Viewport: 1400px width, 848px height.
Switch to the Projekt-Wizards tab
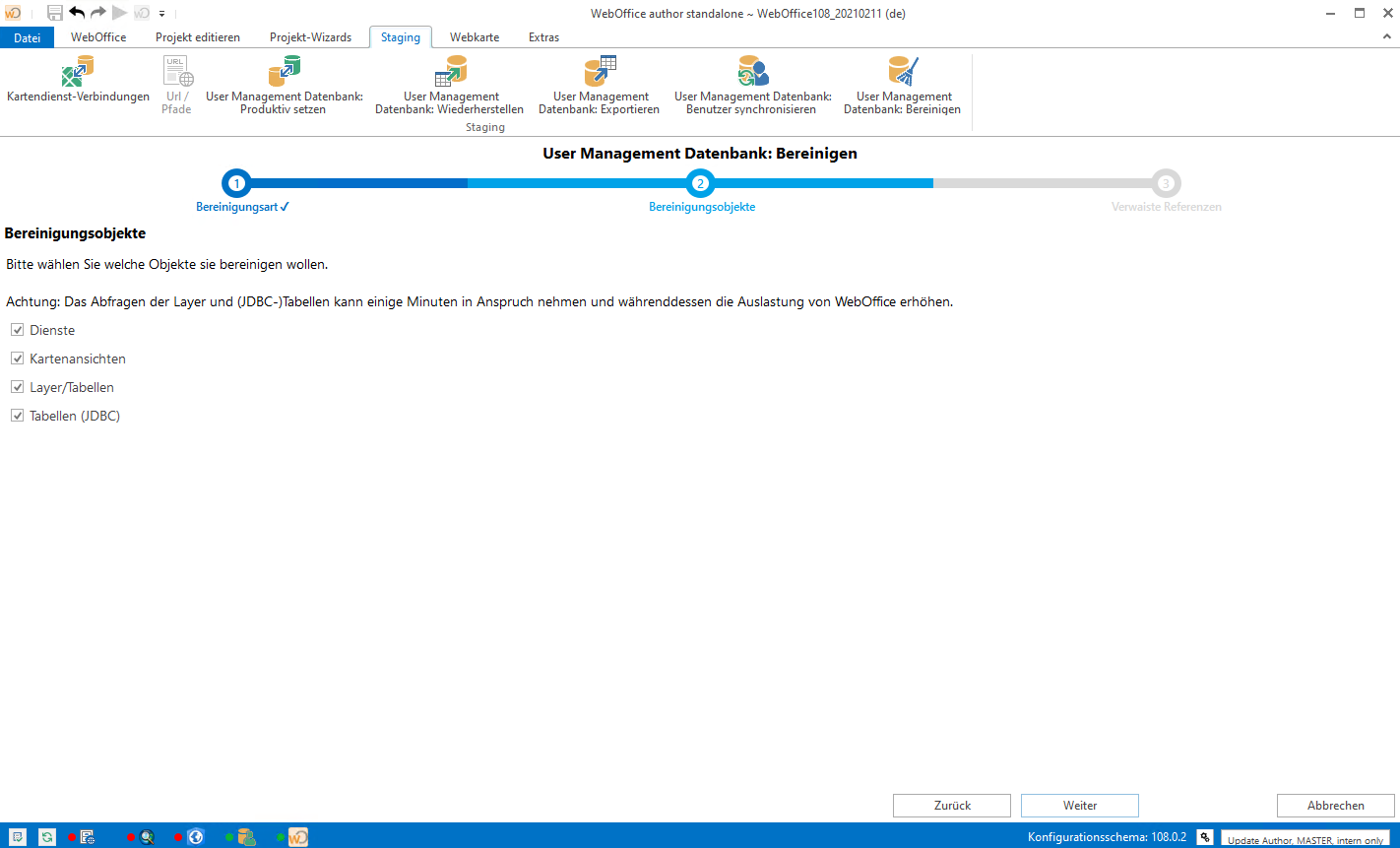click(x=311, y=37)
